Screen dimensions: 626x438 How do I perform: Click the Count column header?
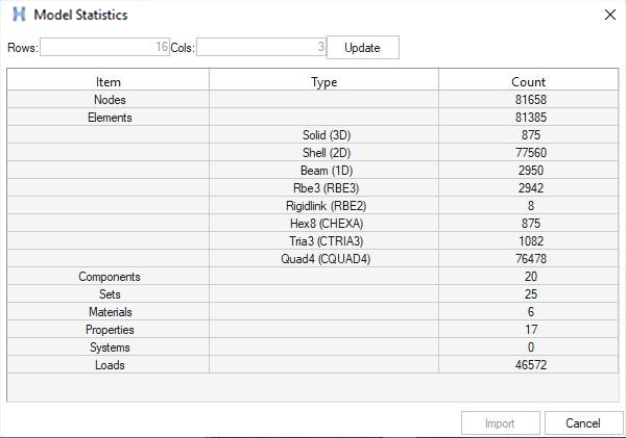click(x=528, y=82)
